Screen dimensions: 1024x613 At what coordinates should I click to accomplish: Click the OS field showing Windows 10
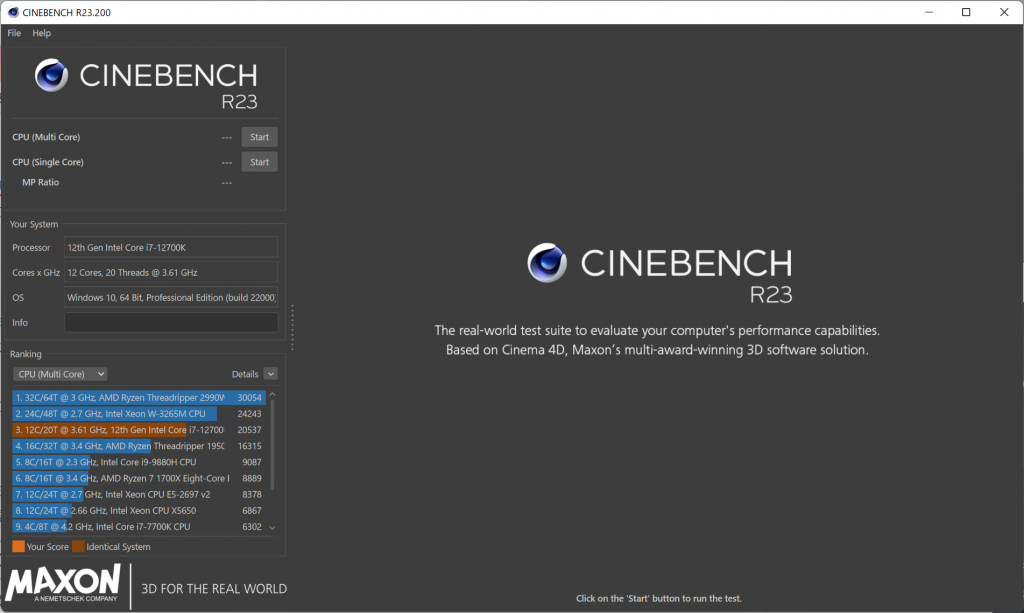click(170, 297)
